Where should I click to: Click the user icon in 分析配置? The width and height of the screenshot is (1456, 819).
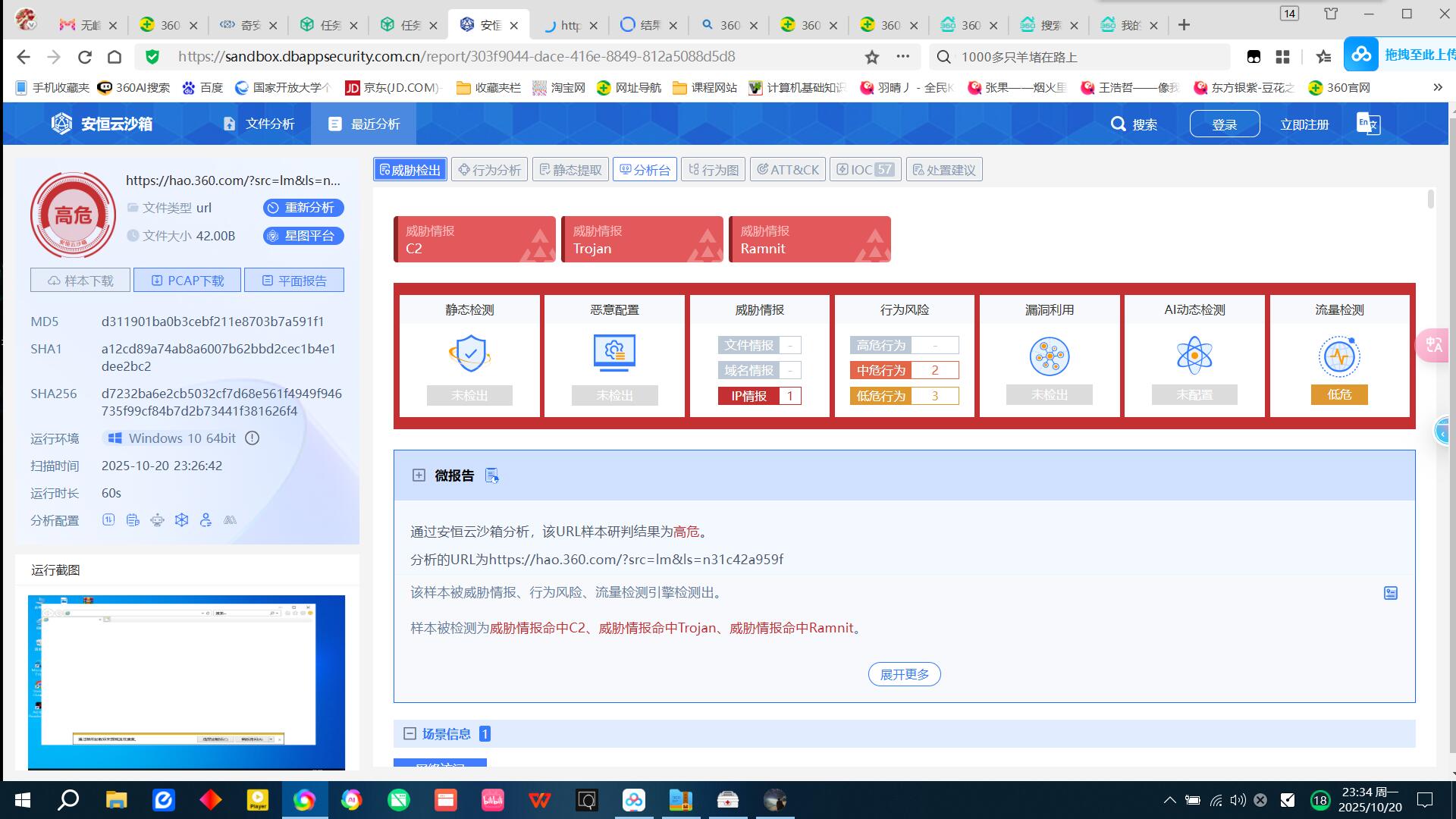click(x=206, y=520)
